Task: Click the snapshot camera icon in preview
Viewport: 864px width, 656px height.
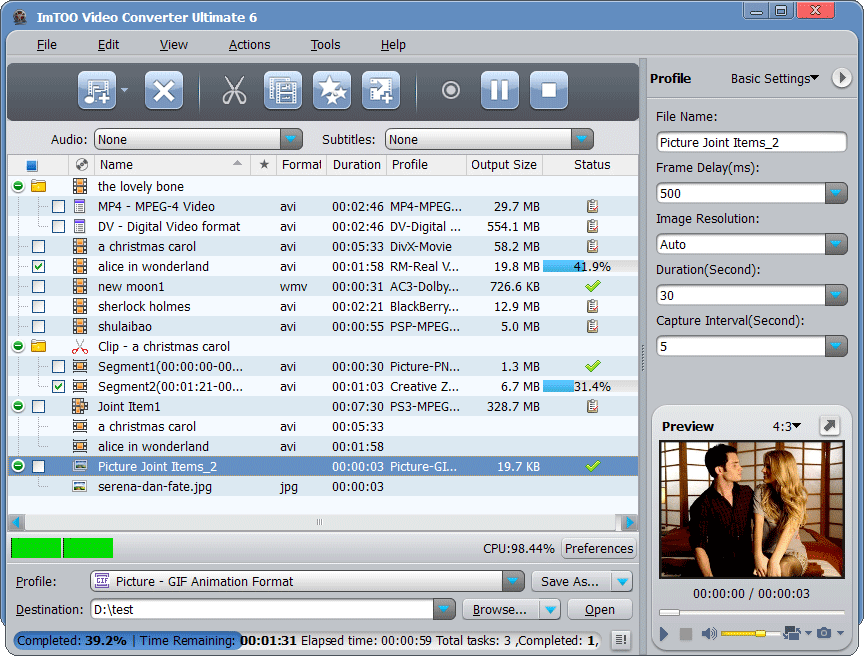Action: pyautogui.click(x=824, y=633)
